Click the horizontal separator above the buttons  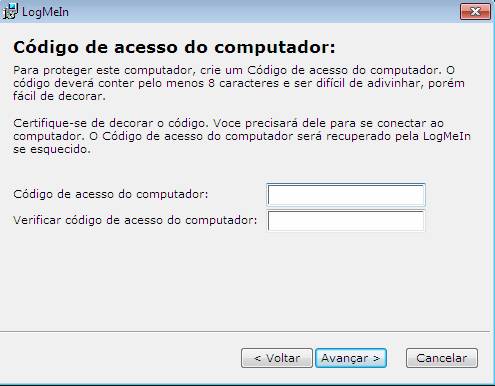(245, 331)
